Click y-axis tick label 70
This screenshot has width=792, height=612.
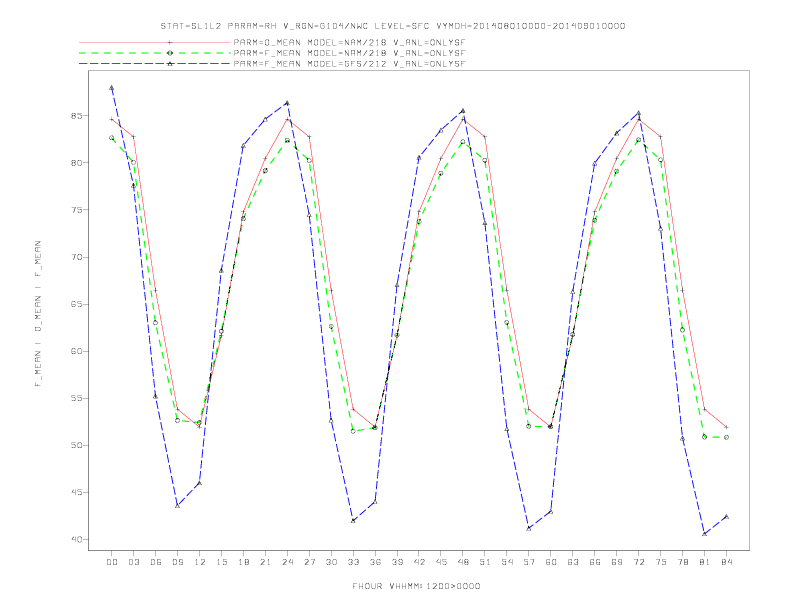(77, 257)
